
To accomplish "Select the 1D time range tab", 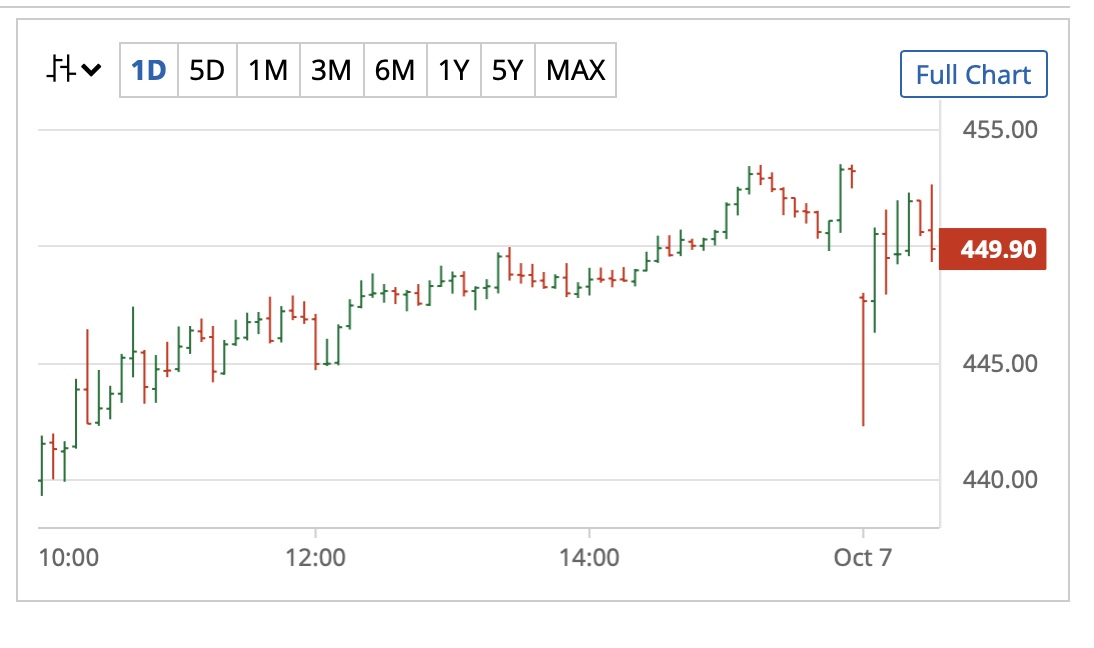I will click(x=149, y=71).
